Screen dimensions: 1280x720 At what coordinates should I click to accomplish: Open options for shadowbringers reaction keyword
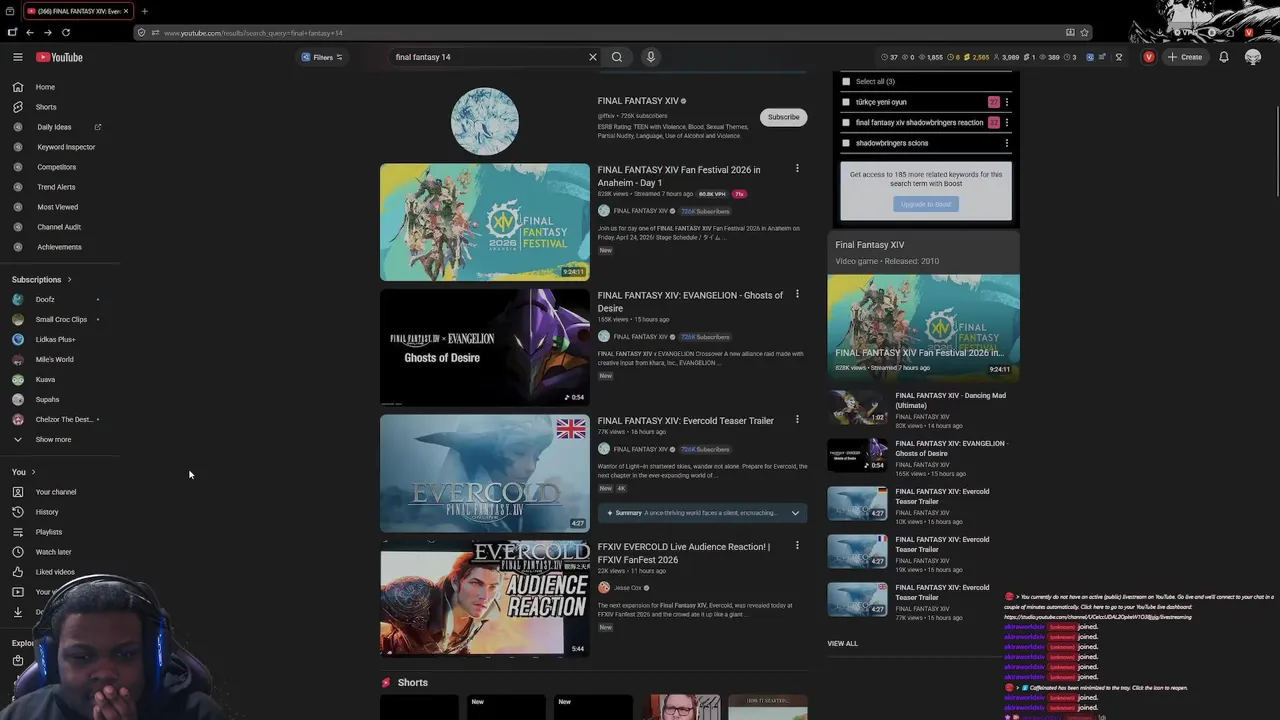1007,122
